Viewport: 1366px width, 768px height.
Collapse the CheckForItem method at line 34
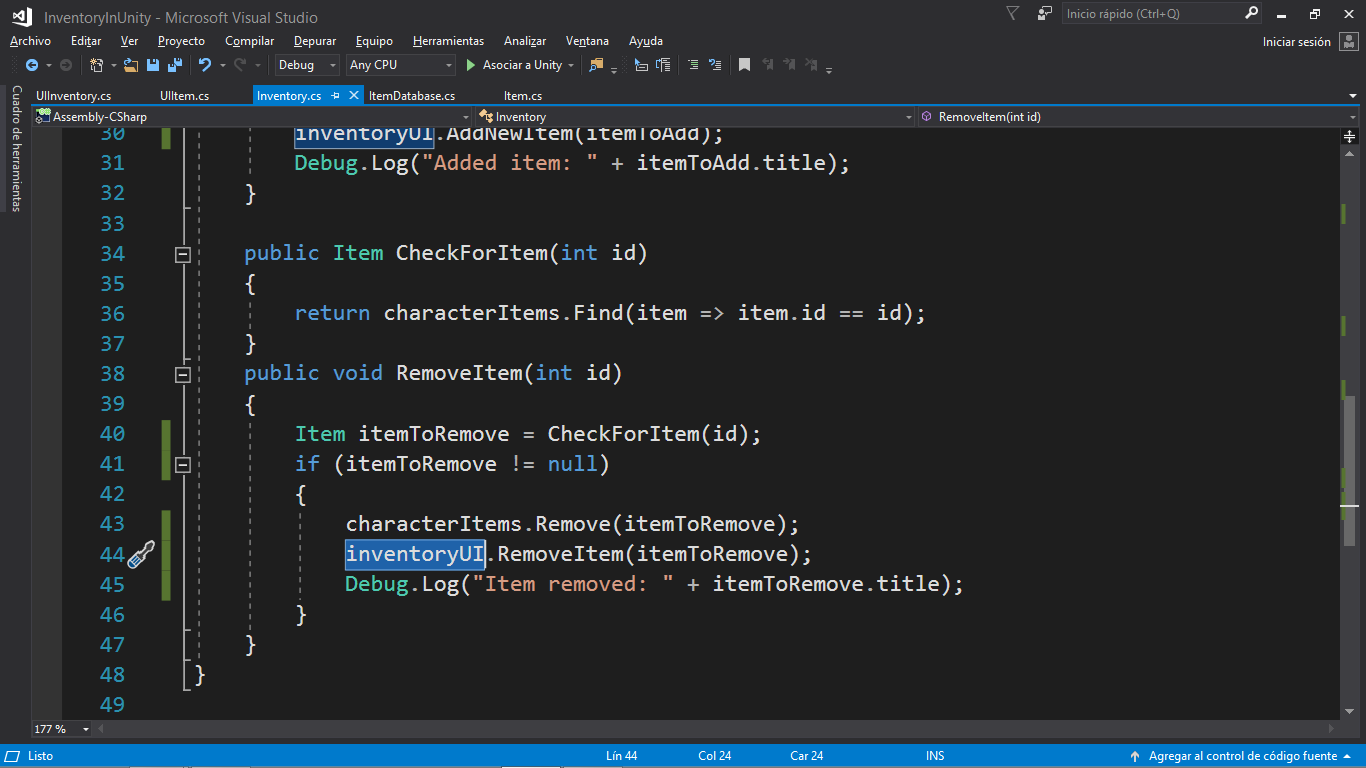point(183,253)
